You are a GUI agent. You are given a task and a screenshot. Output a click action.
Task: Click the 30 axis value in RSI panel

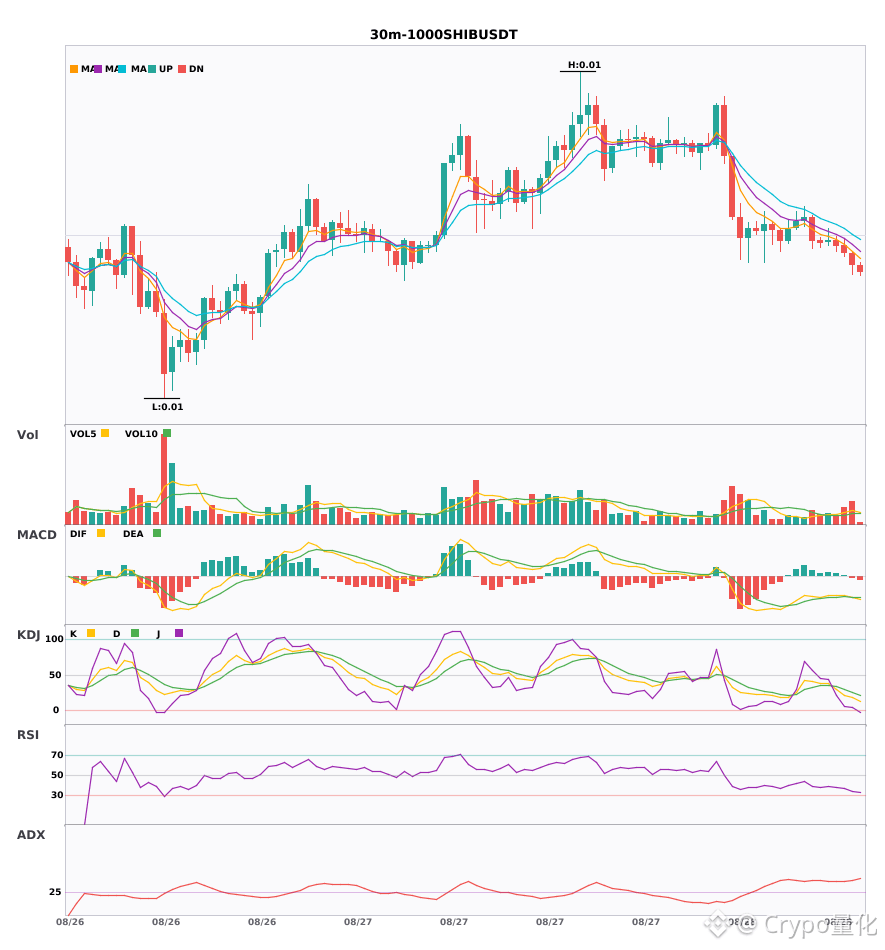[x=57, y=795]
